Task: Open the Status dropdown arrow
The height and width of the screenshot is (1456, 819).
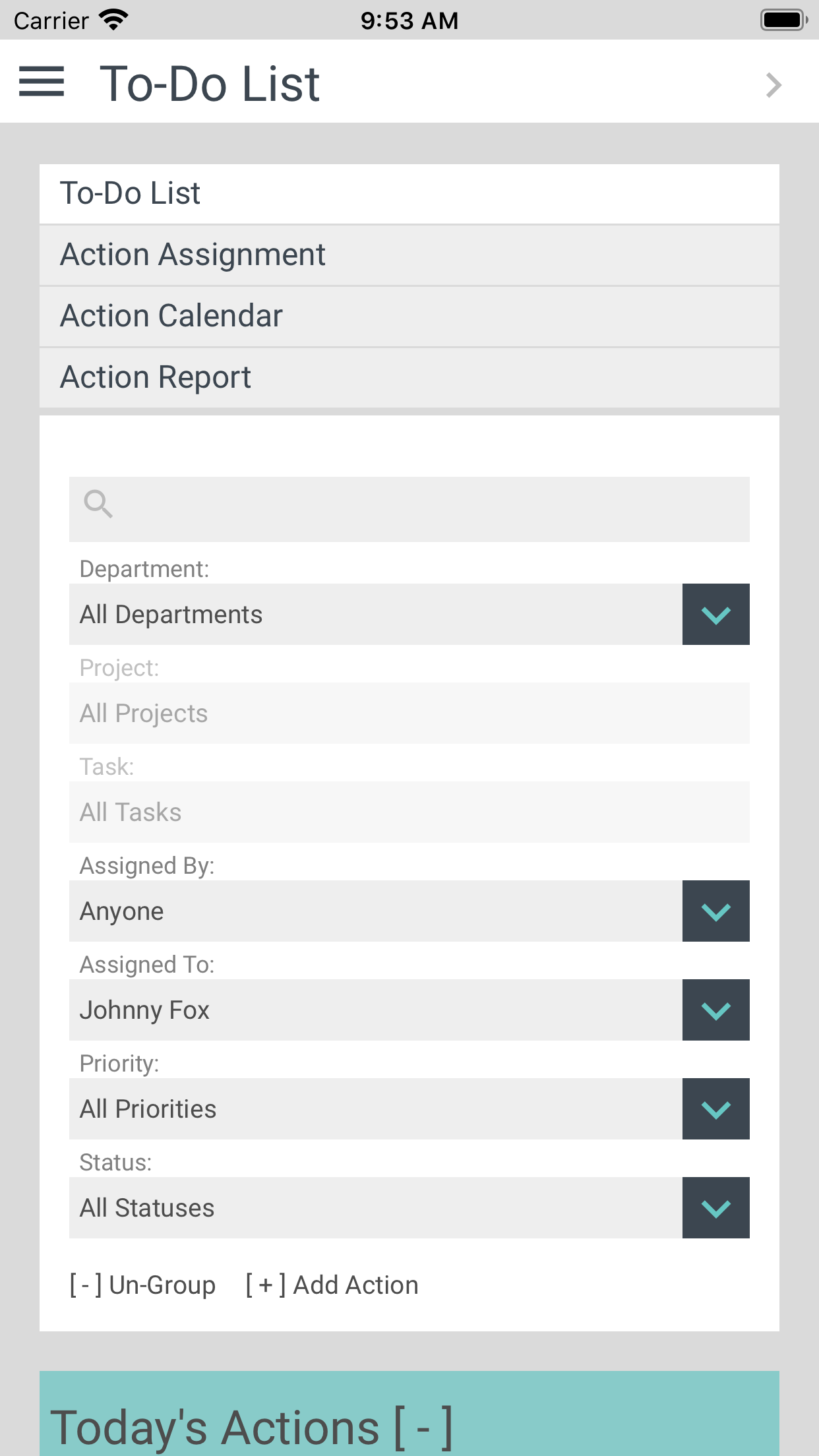Action: coord(715,1208)
